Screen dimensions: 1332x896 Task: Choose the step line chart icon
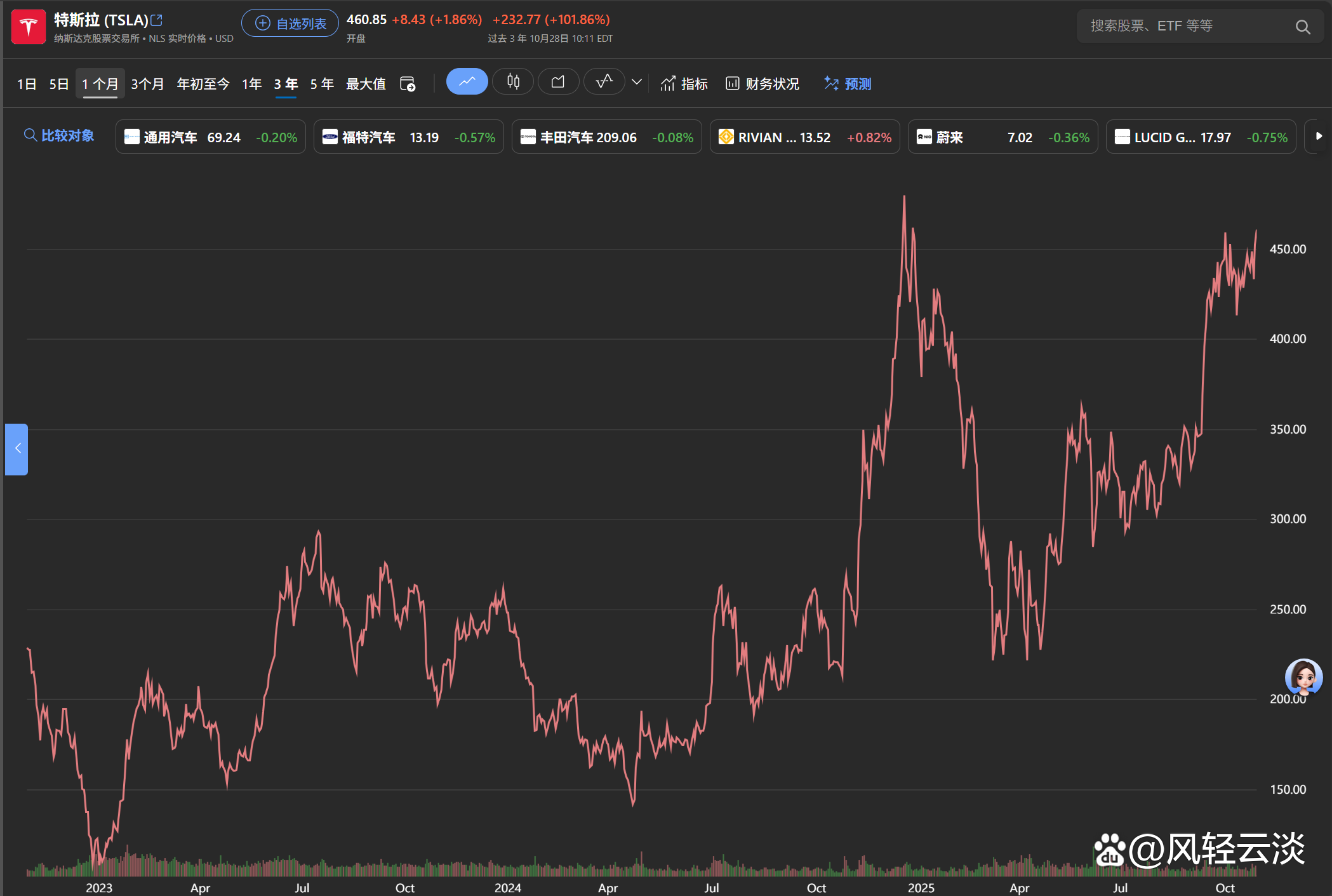(604, 82)
